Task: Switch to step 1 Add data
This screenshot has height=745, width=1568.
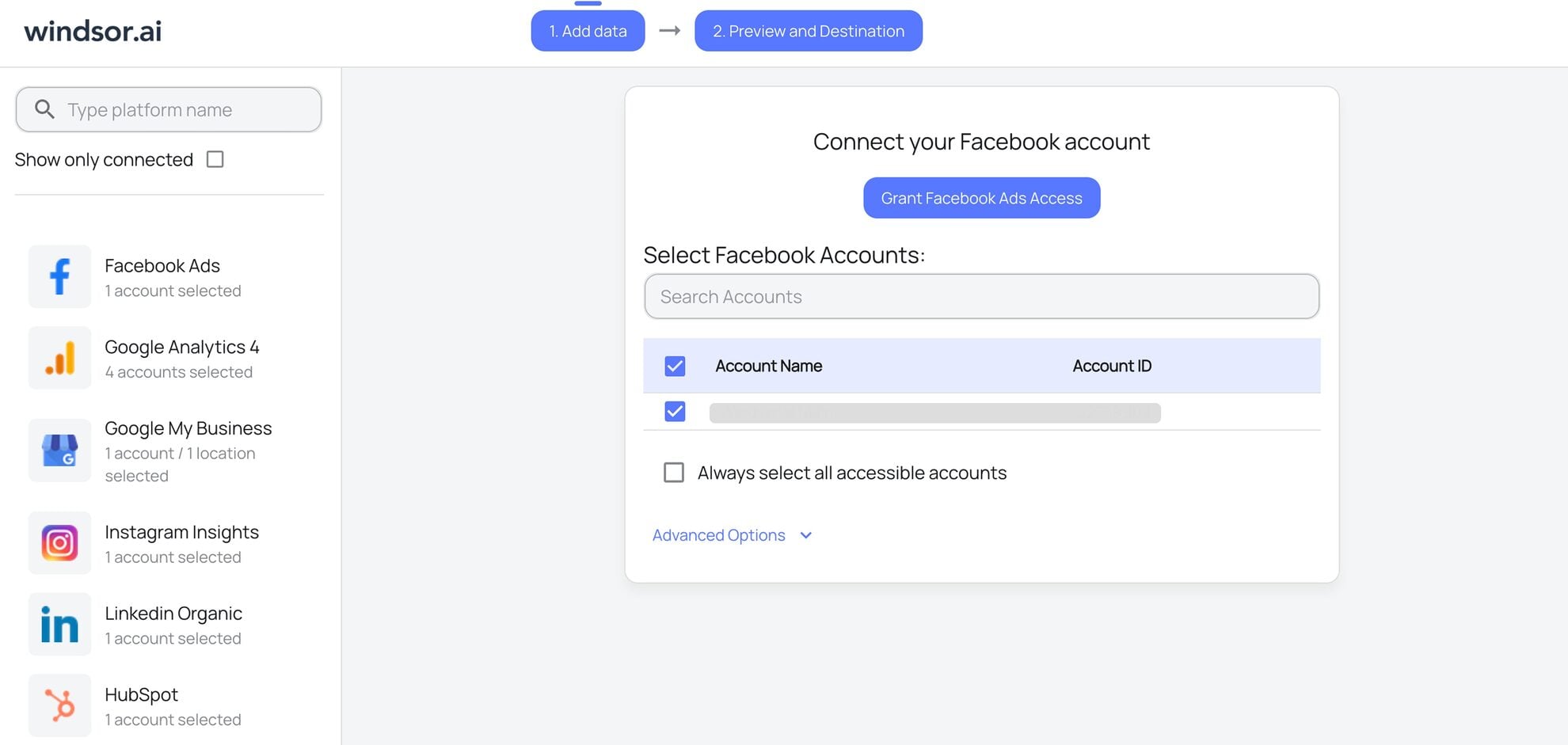Action: pos(587,31)
